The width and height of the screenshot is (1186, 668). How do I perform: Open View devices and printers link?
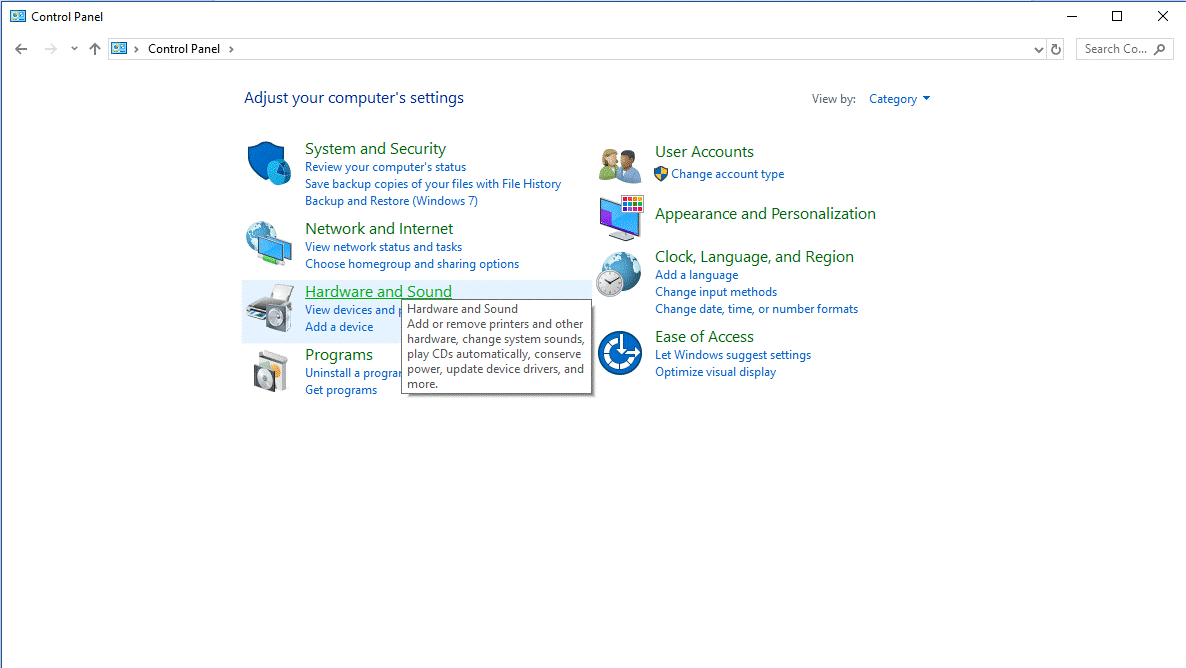[351, 310]
